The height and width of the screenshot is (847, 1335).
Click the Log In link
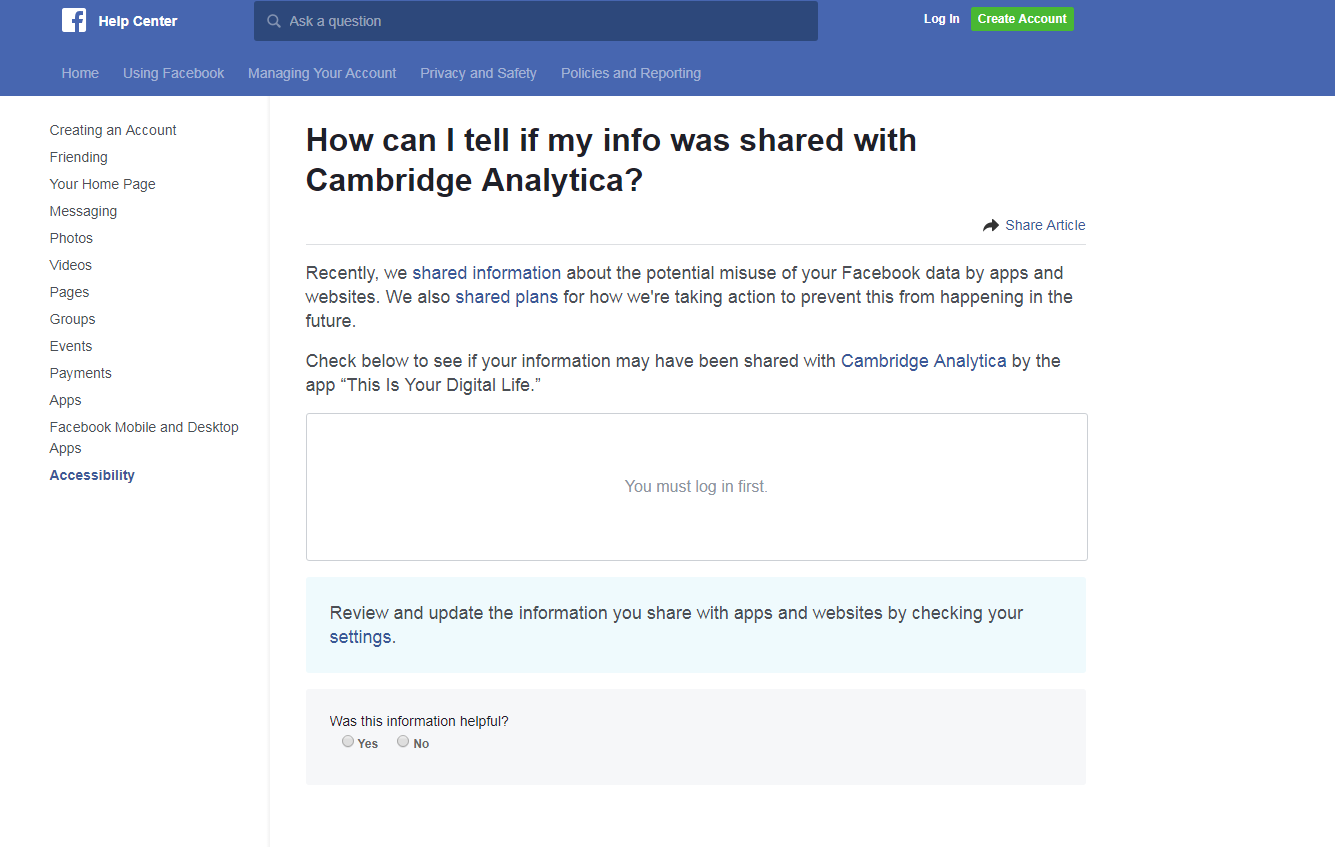(x=941, y=19)
